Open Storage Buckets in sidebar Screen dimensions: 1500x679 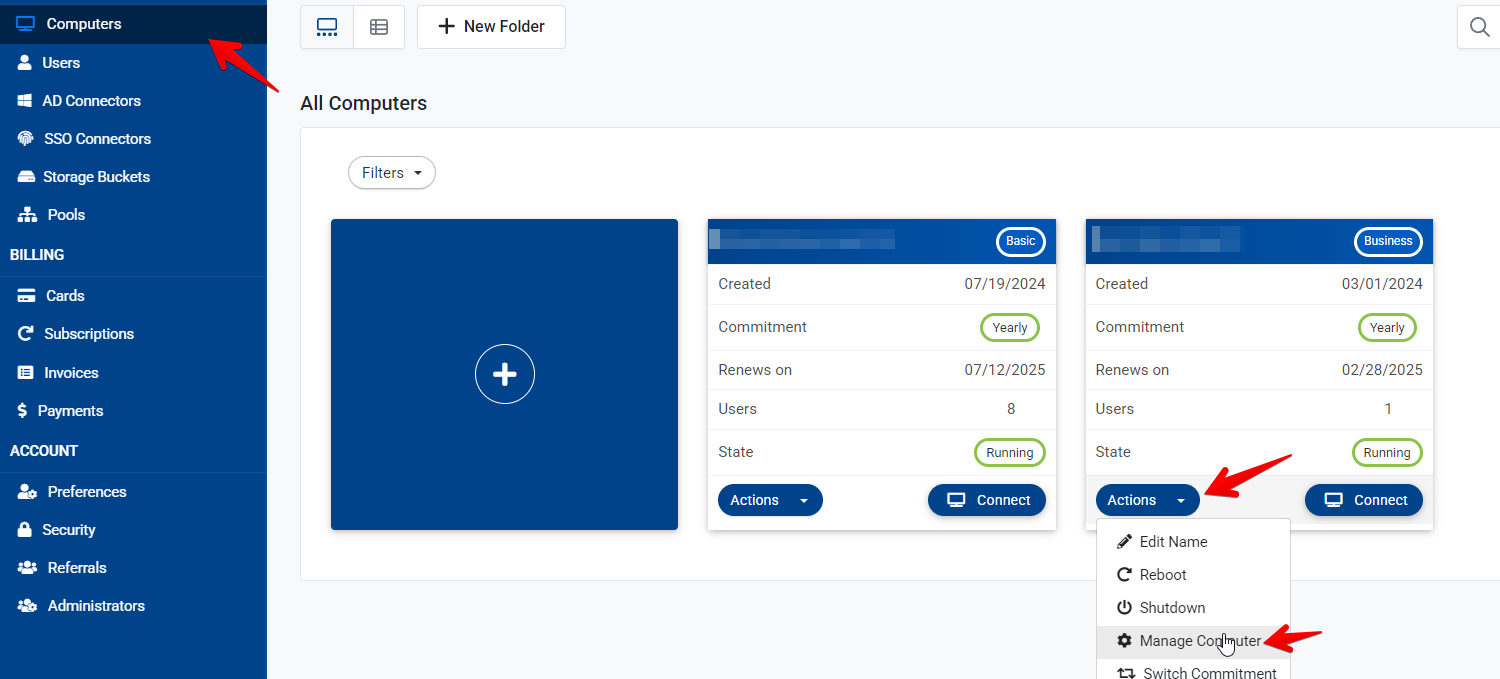[x=96, y=177]
